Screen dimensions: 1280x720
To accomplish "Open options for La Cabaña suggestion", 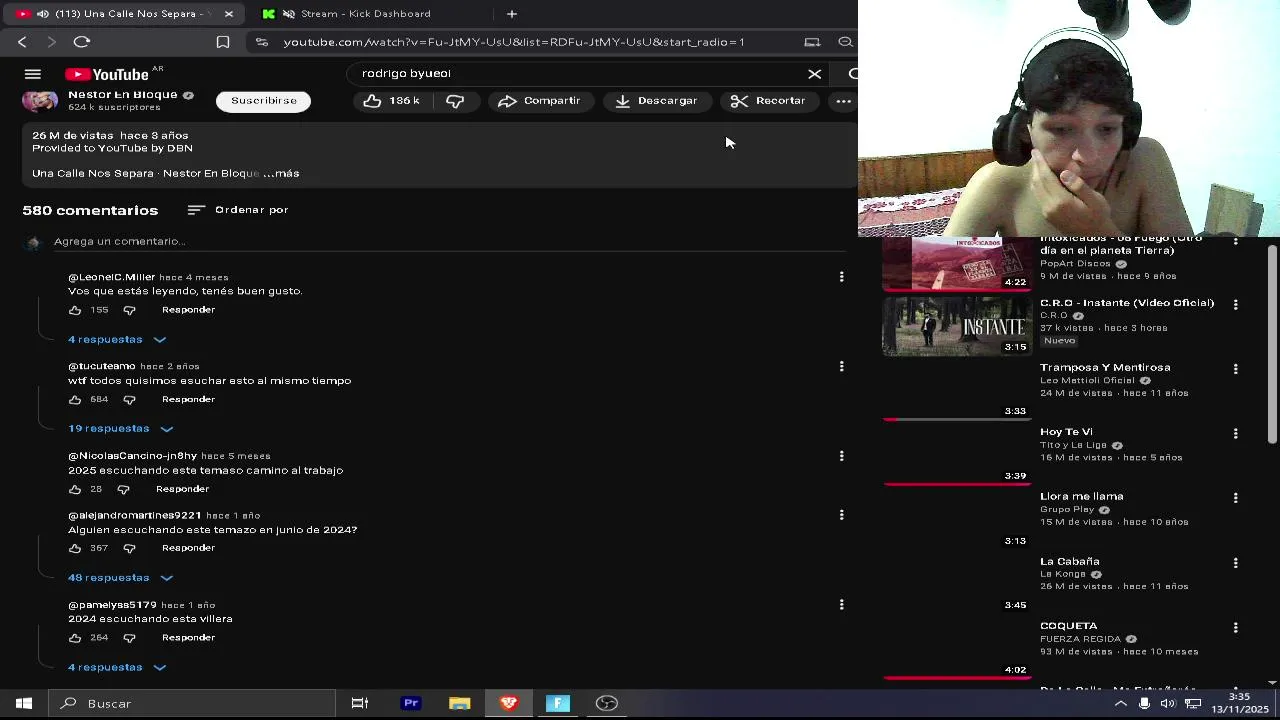I will point(1235,563).
